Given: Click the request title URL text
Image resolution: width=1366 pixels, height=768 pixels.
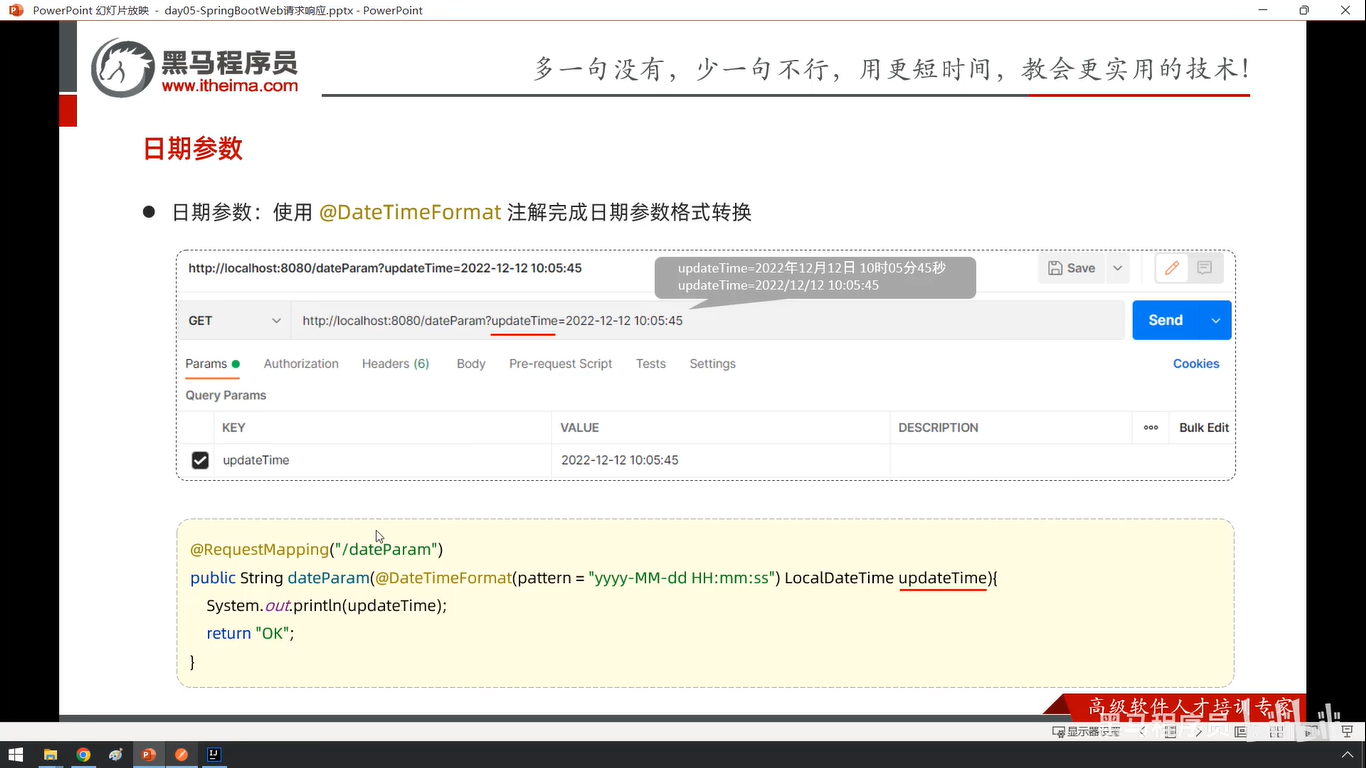Looking at the screenshot, I should click(385, 268).
